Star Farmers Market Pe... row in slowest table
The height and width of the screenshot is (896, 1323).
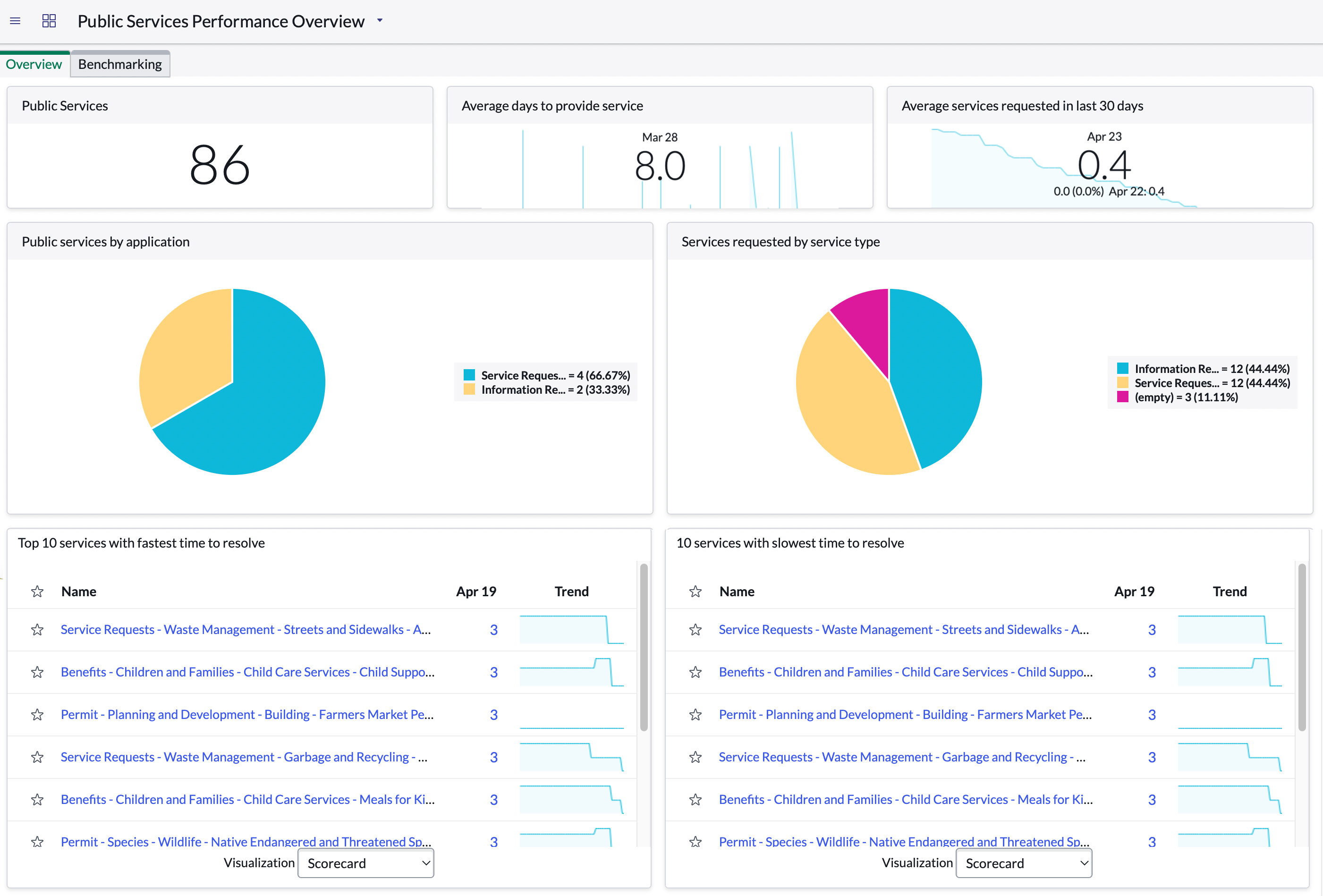coord(695,714)
